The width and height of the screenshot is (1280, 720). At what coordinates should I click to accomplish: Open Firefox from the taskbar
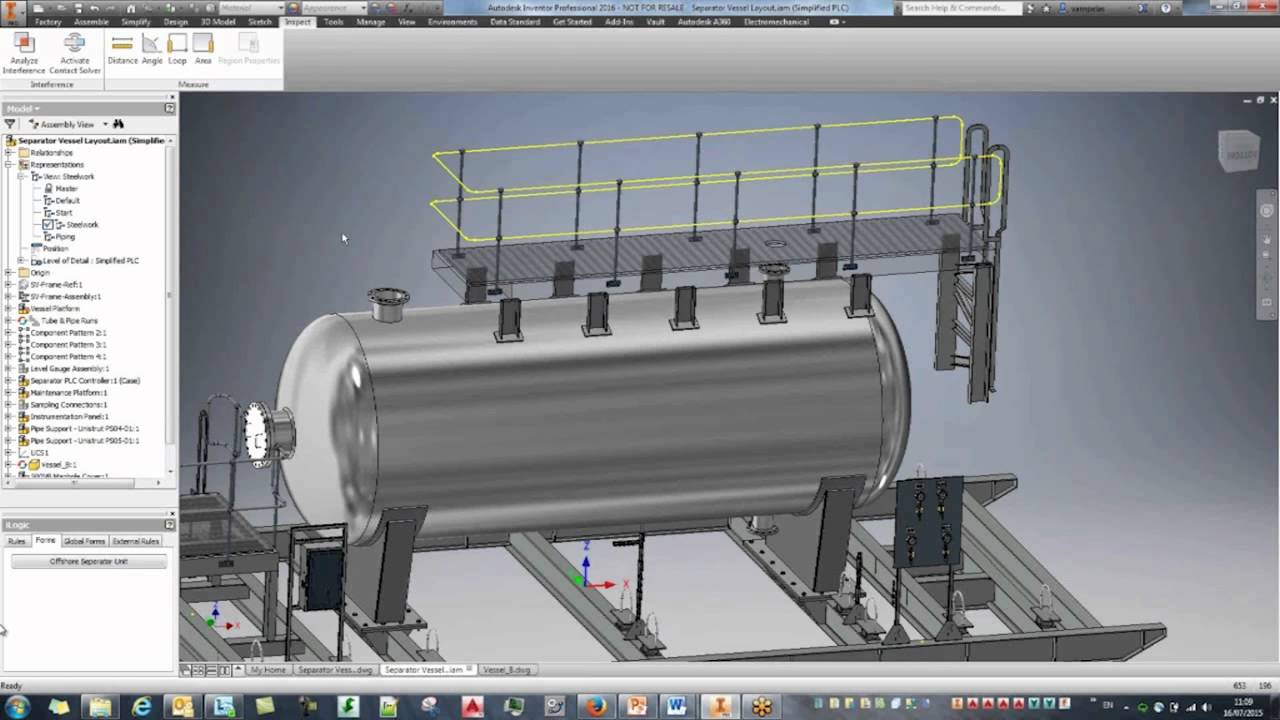coord(596,706)
